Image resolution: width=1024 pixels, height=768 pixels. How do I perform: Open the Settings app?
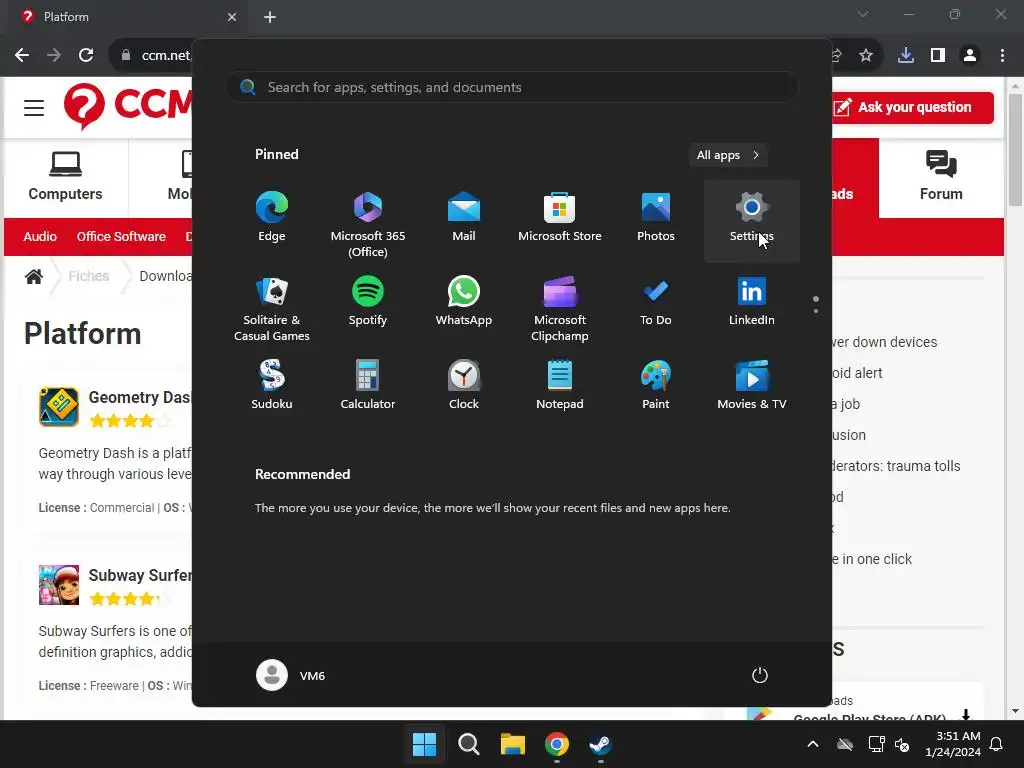coord(752,220)
